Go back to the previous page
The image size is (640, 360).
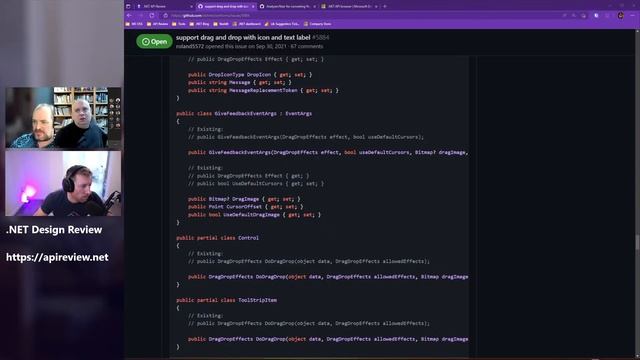tap(129, 16)
